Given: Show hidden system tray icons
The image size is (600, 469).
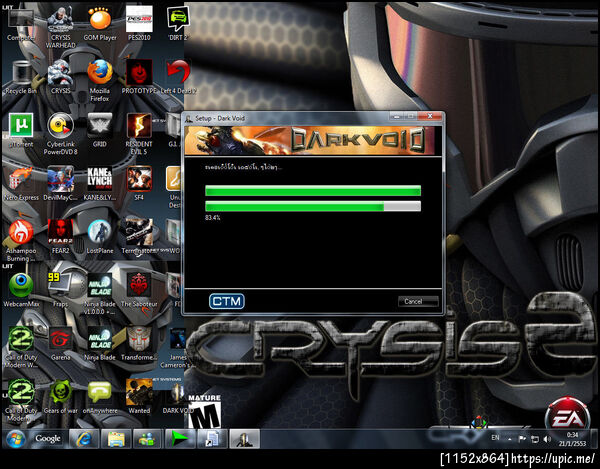Looking at the screenshot, I should click(510, 439).
